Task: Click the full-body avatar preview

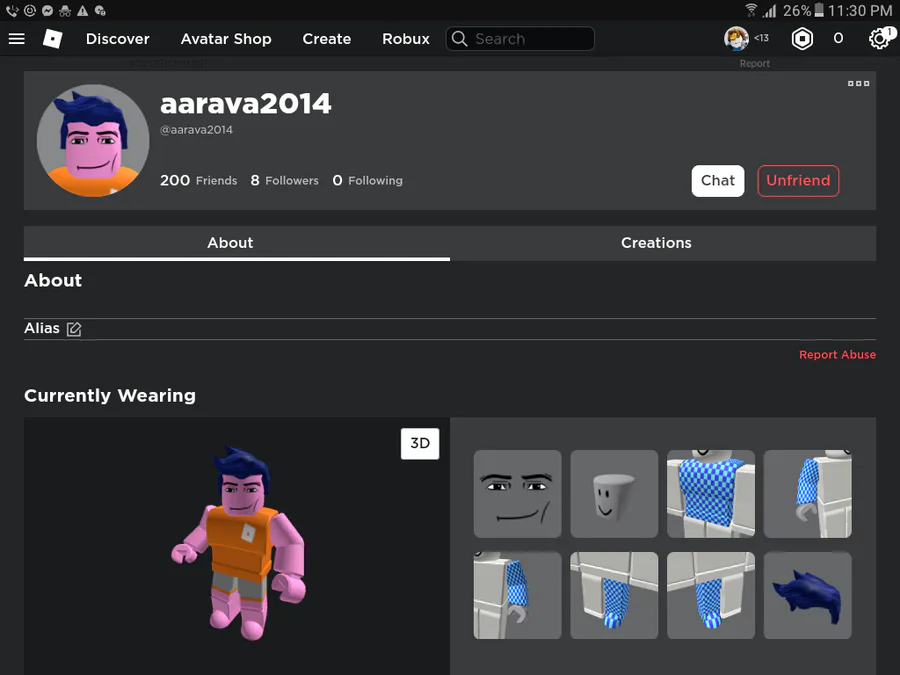Action: click(238, 542)
